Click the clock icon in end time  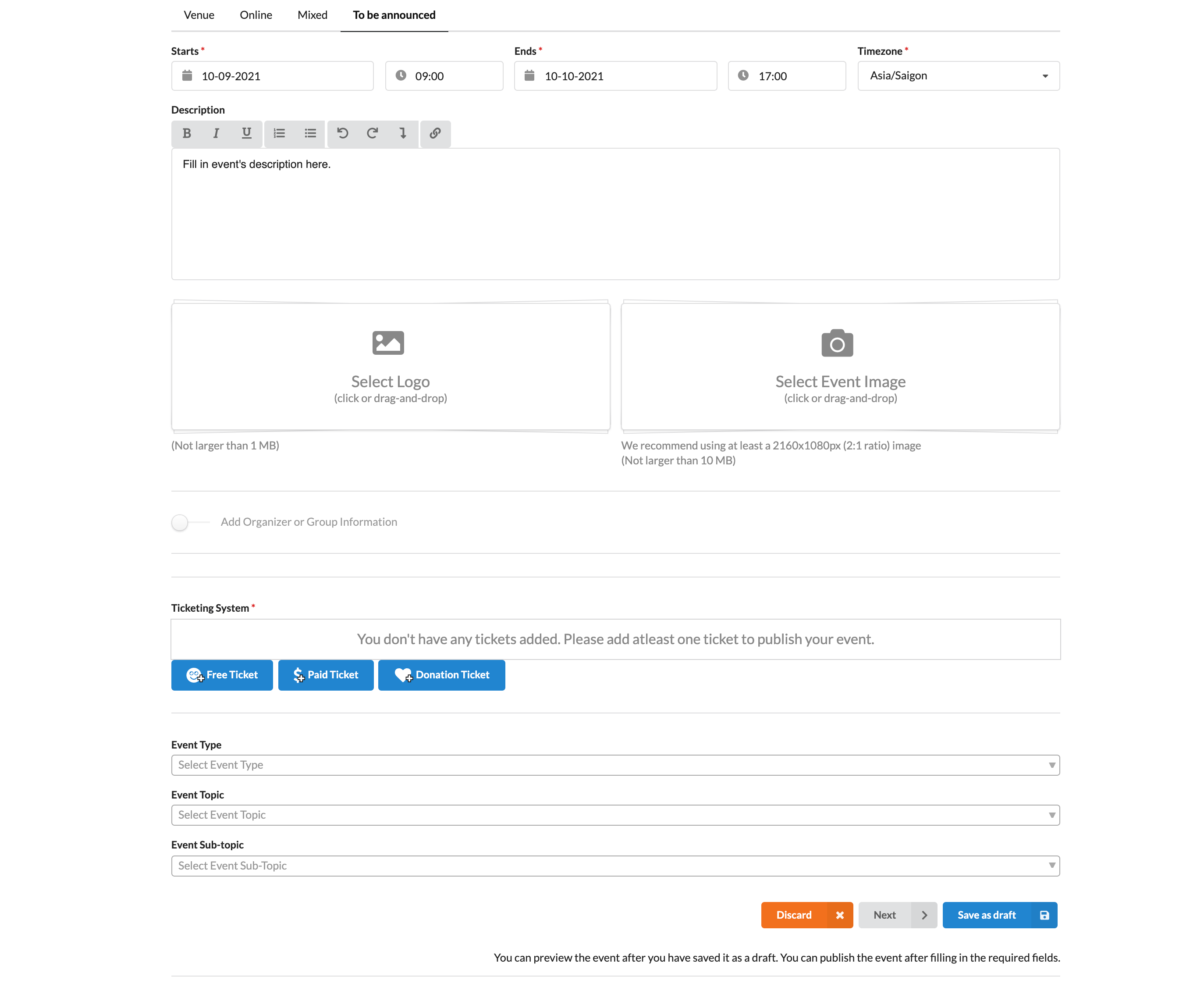click(743, 75)
